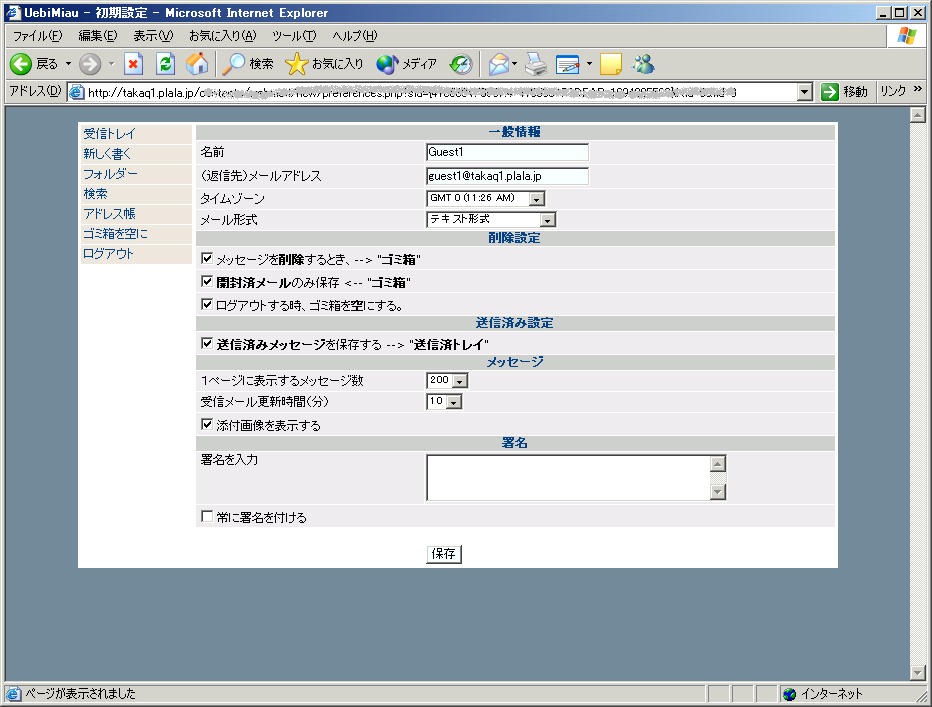
Task: Click the Forward arrow icon
Action: pyautogui.click(x=90, y=64)
